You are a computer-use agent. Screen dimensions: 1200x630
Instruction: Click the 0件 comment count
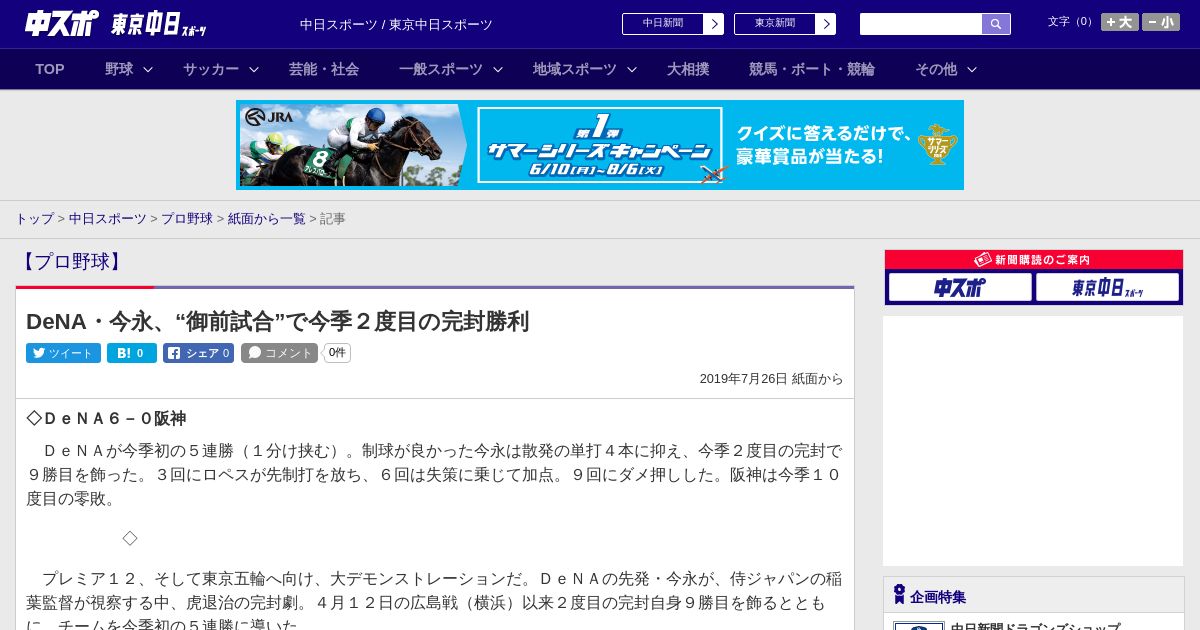pyautogui.click(x=337, y=353)
